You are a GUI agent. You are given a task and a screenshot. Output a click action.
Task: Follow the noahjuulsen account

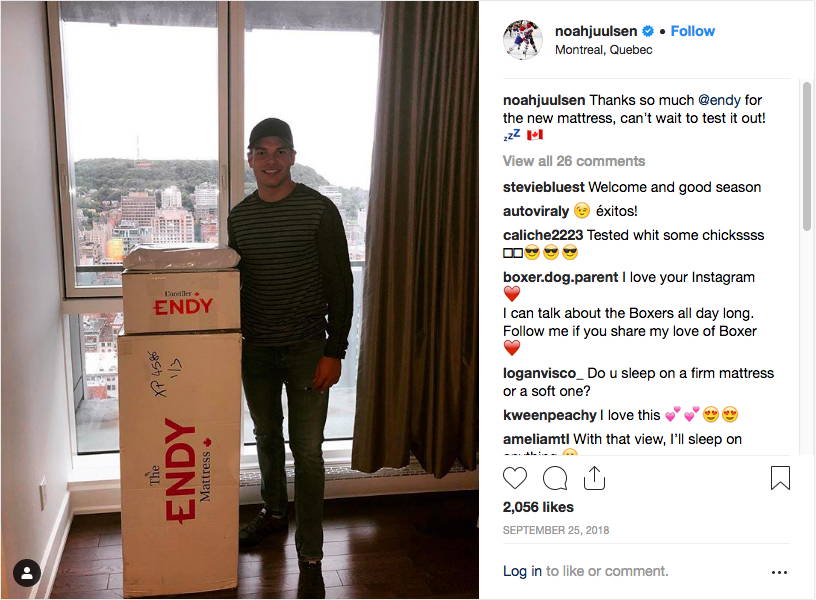pos(693,31)
